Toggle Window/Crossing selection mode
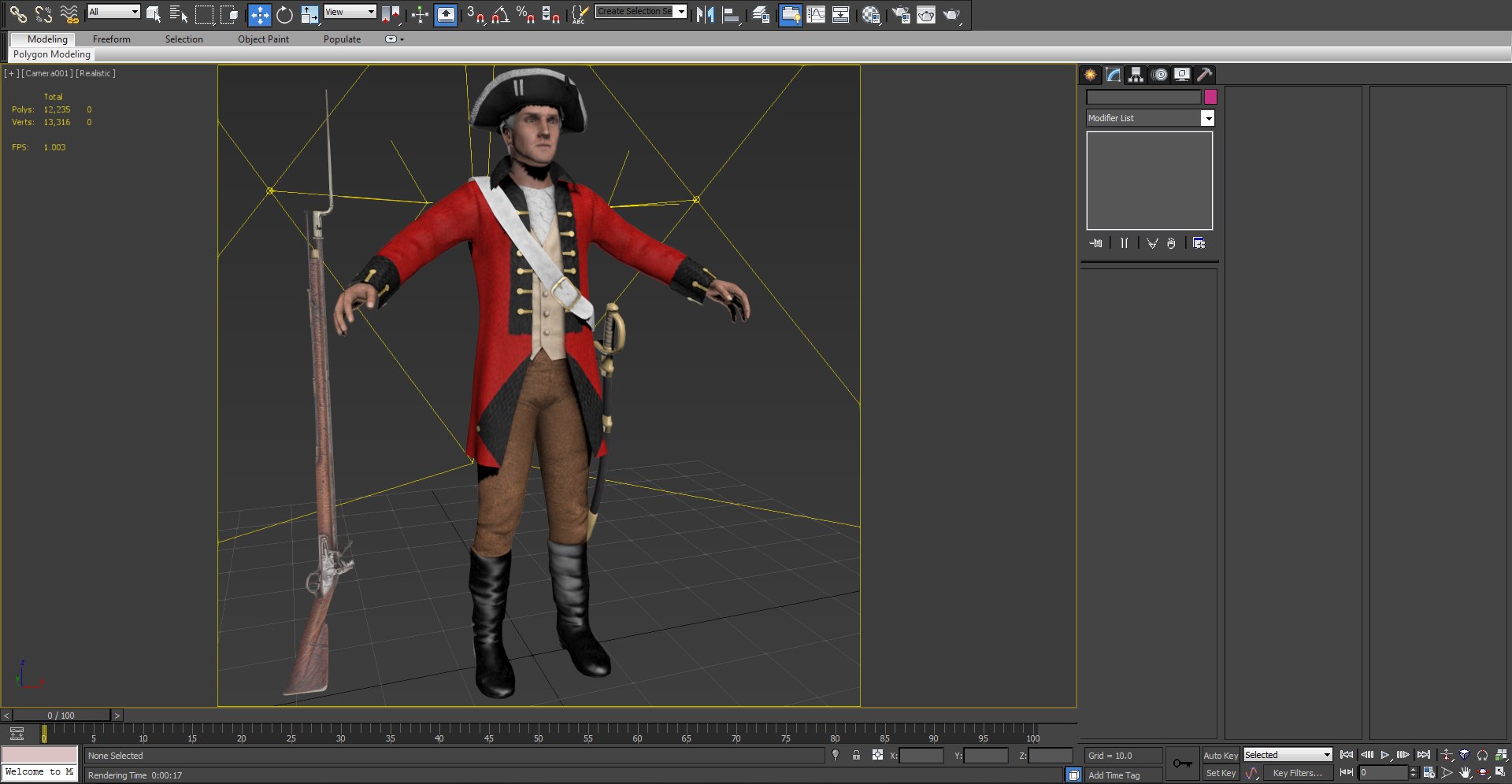1512x784 pixels. 229,13
